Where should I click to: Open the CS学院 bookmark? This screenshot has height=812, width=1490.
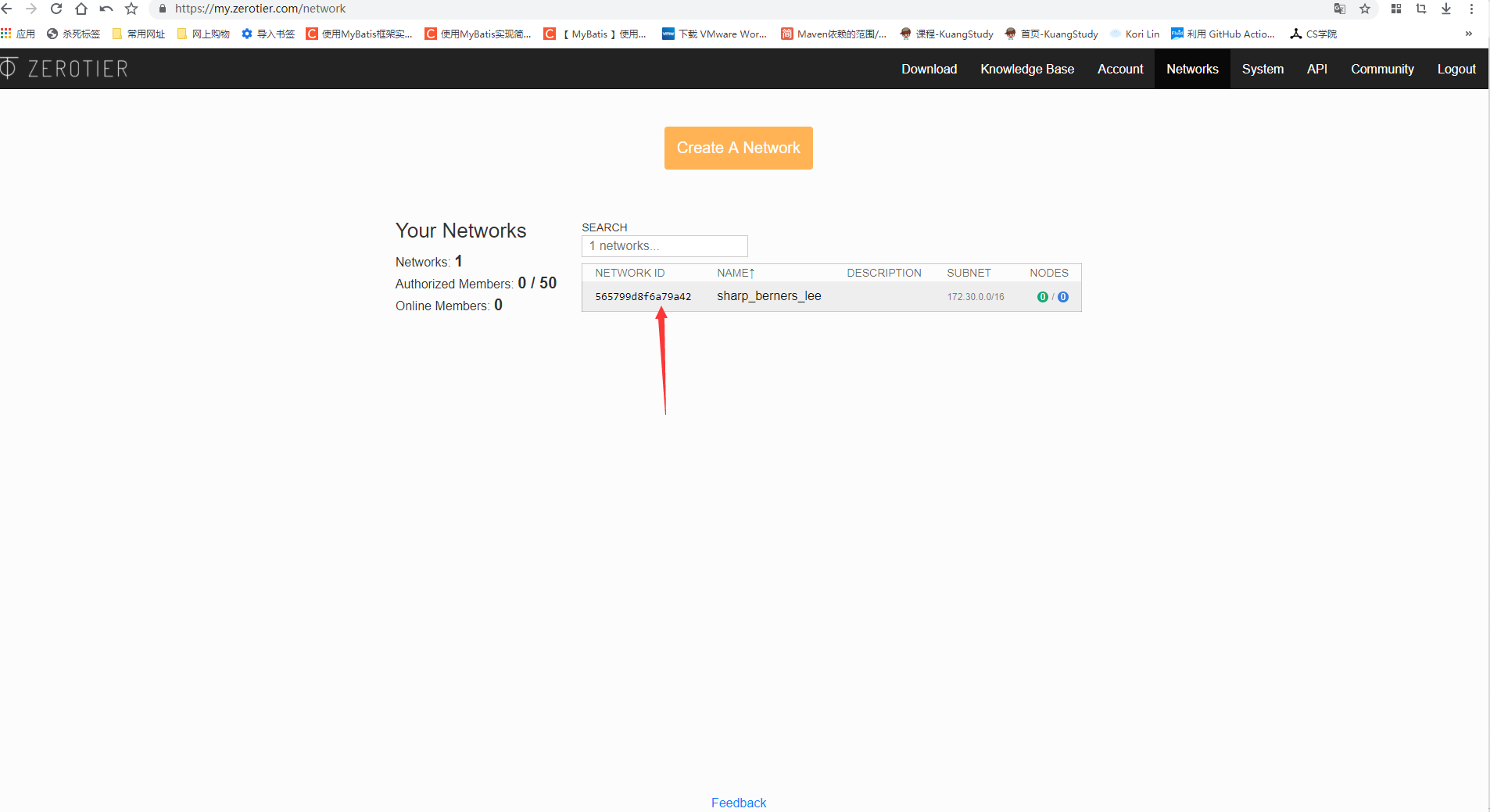(x=1313, y=34)
